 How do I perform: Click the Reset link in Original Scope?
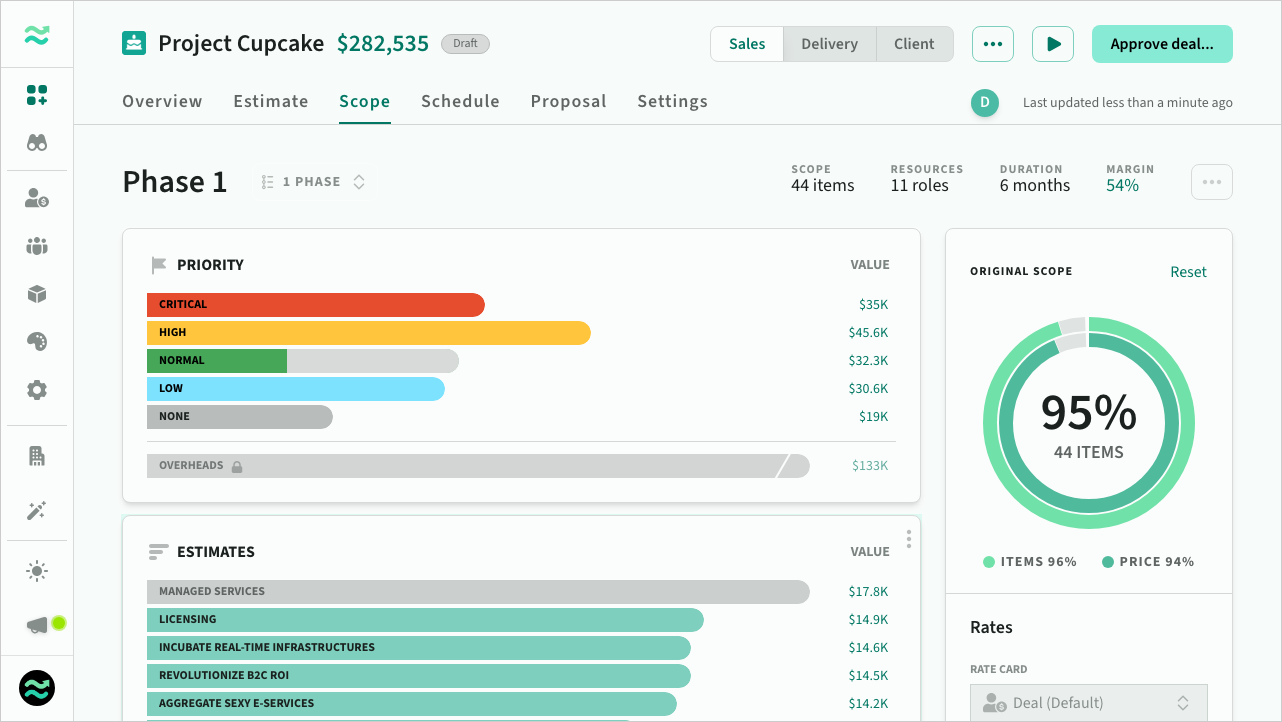tap(1188, 272)
